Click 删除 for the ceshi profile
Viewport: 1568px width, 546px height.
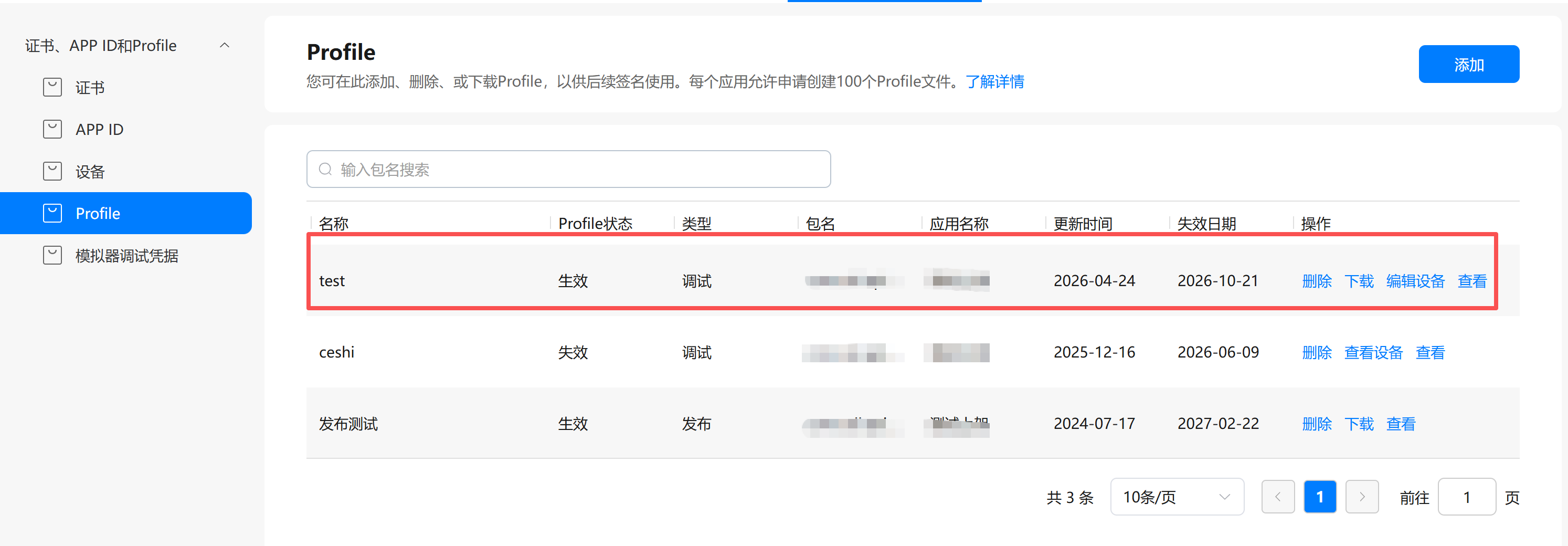click(1317, 352)
